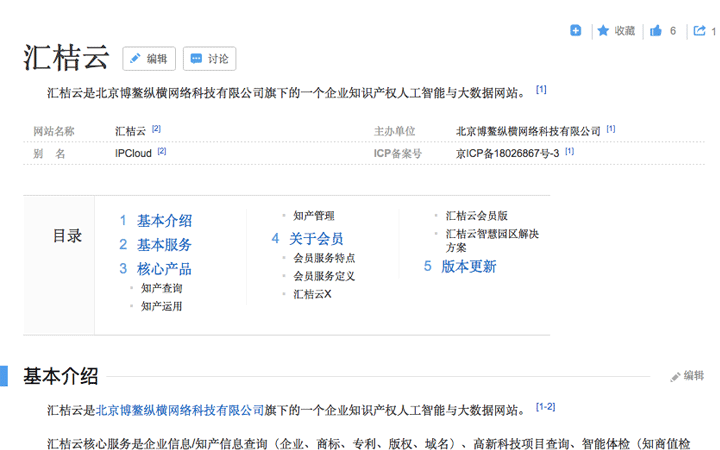Click the 基本介绍 section heading
720x450 pixels.
(x=61, y=376)
